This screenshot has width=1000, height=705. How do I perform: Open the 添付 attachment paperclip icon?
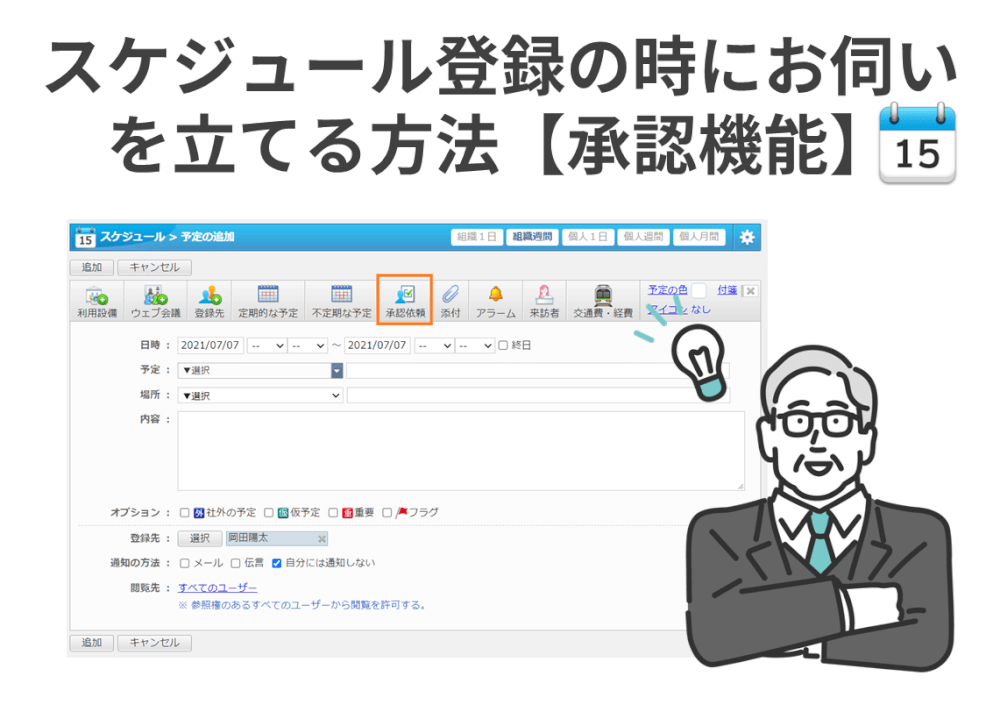pyautogui.click(x=449, y=300)
